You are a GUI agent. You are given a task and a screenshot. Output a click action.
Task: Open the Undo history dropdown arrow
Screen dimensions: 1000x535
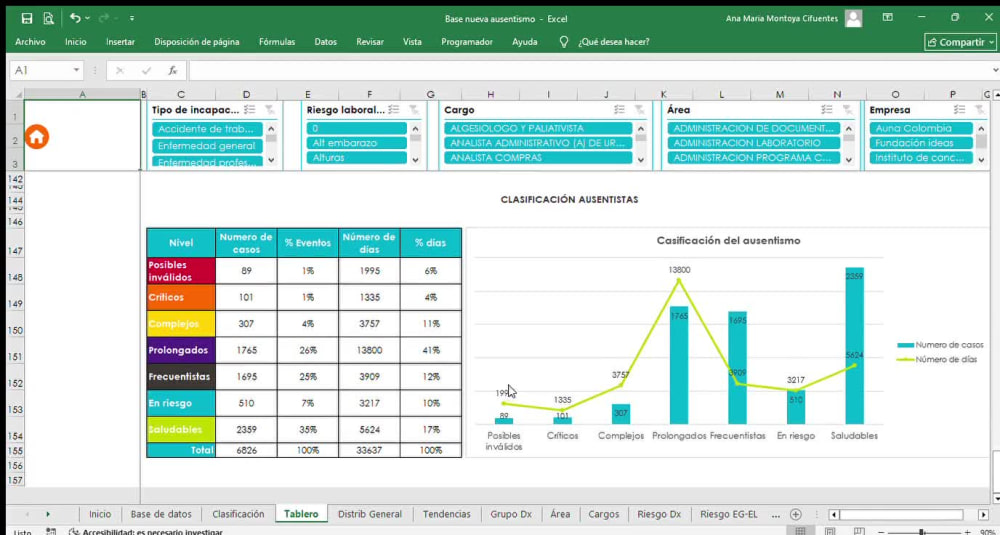(88, 18)
